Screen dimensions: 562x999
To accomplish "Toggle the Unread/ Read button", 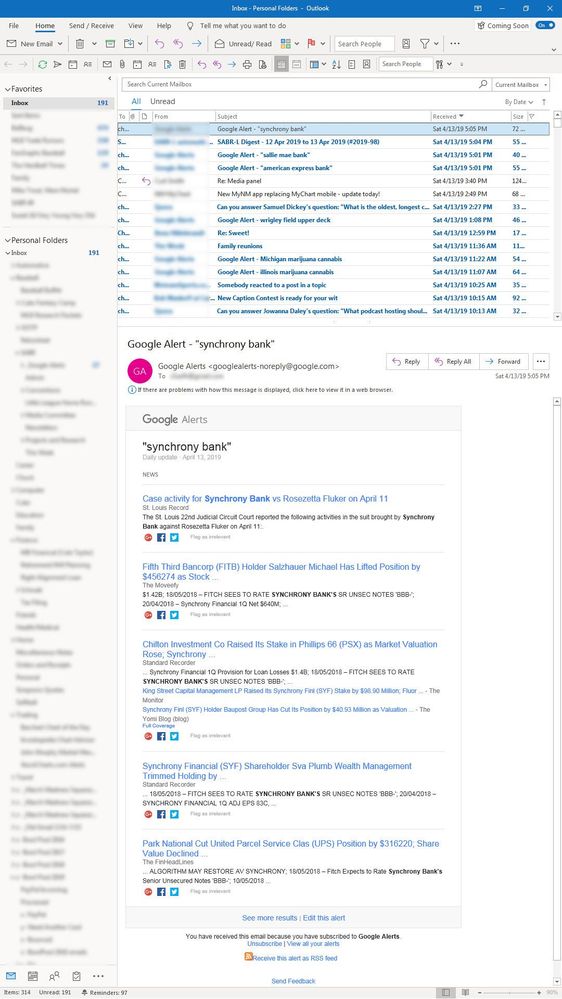I will click(243, 44).
